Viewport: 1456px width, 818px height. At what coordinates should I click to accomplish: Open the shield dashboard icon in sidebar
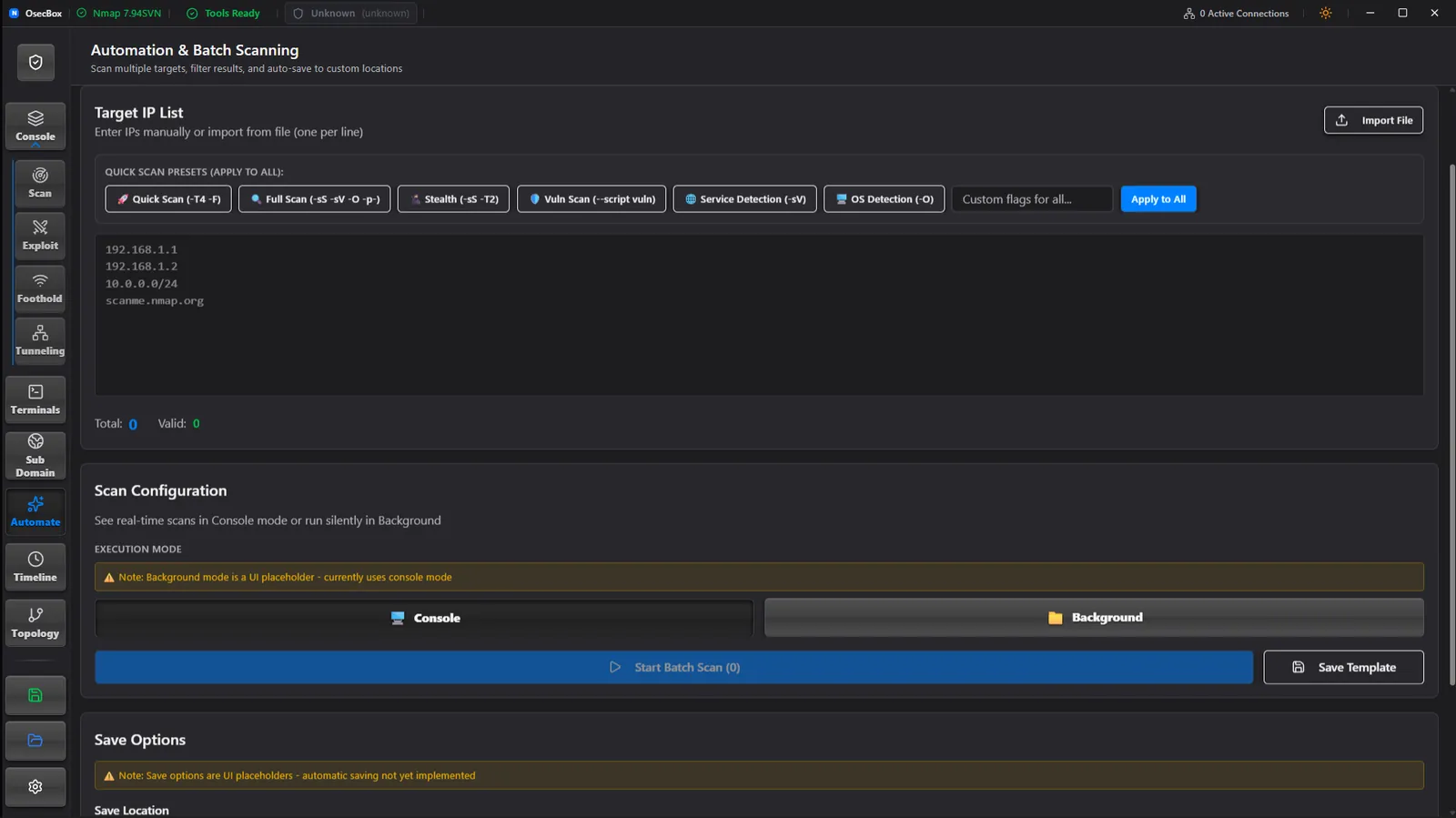[35, 63]
